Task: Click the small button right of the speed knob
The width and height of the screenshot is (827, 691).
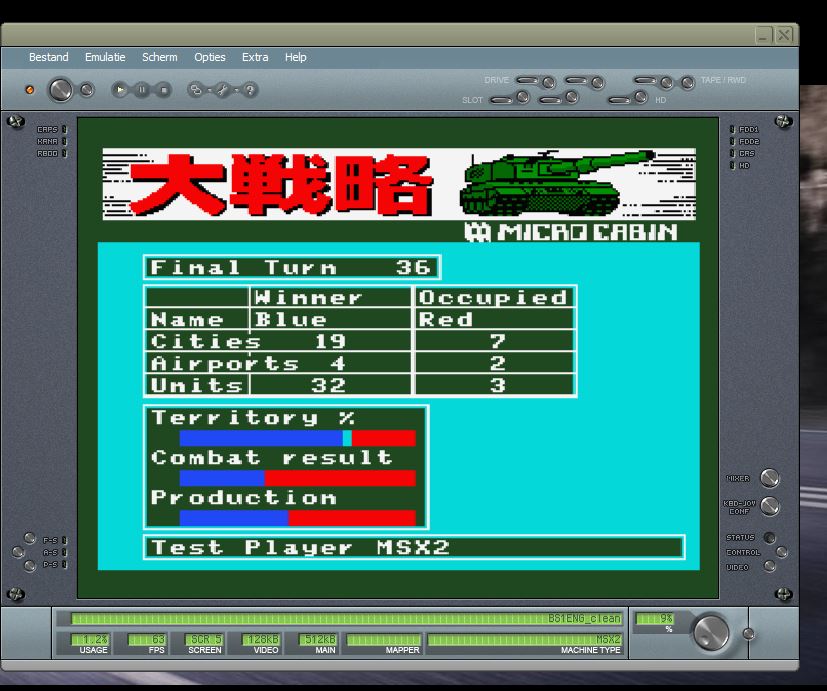Action: [748, 634]
